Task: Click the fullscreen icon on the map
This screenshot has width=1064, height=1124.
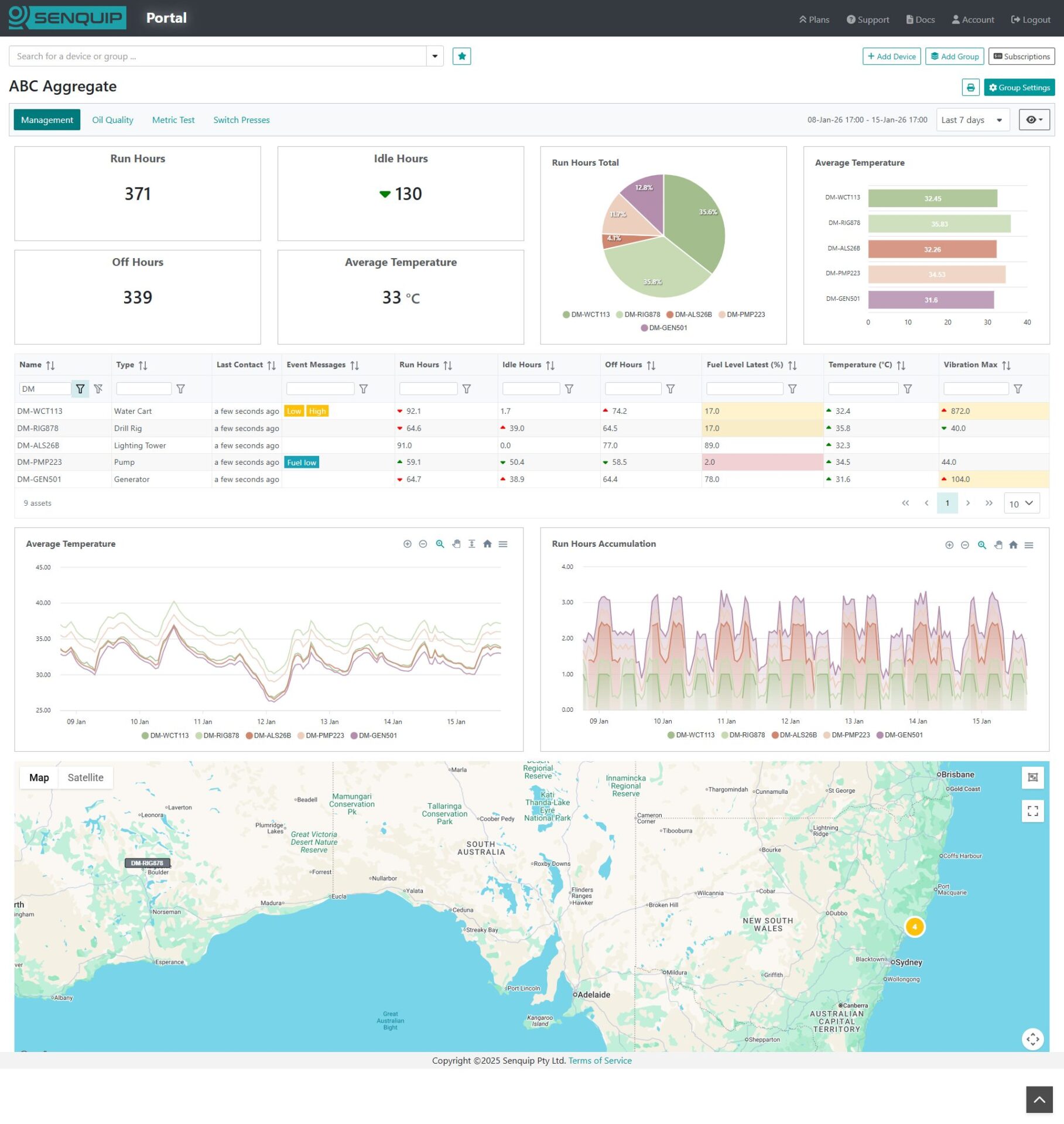Action: [1033, 811]
